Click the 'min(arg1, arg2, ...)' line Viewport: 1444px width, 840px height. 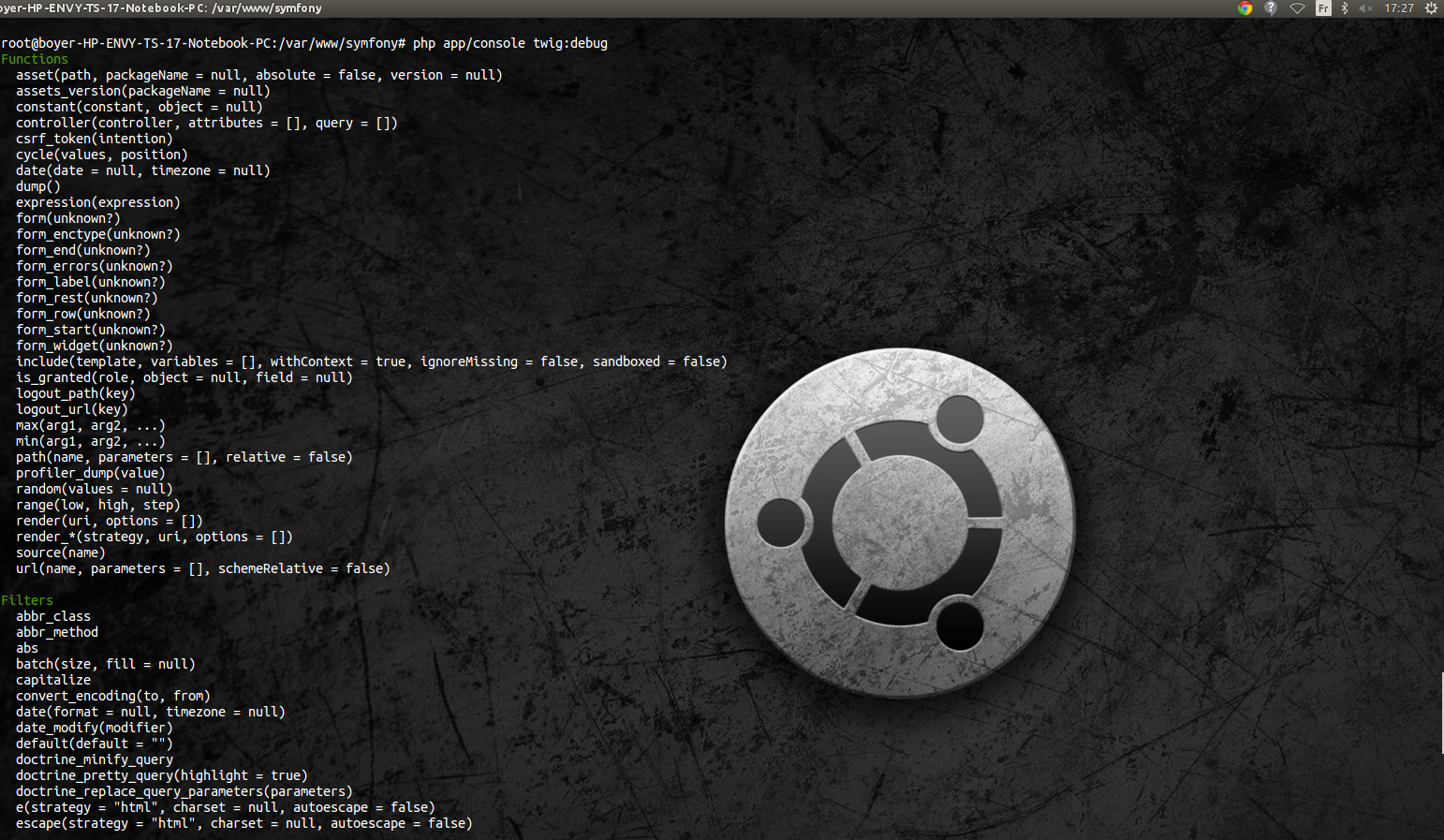[91, 441]
